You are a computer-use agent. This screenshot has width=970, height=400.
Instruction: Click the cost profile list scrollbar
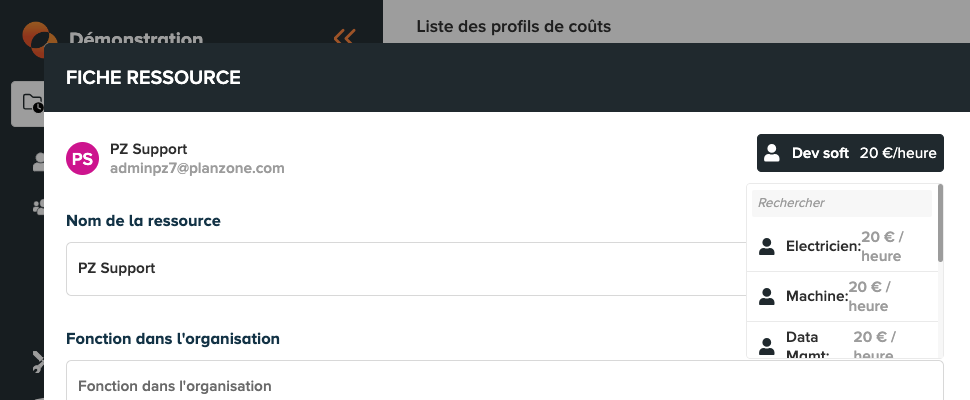click(x=940, y=223)
